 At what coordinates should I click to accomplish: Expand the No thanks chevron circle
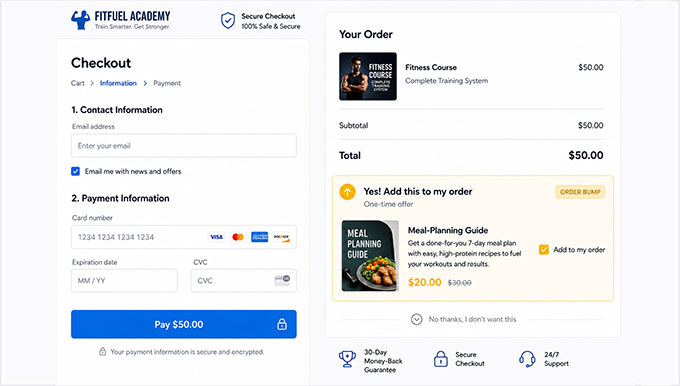point(416,319)
